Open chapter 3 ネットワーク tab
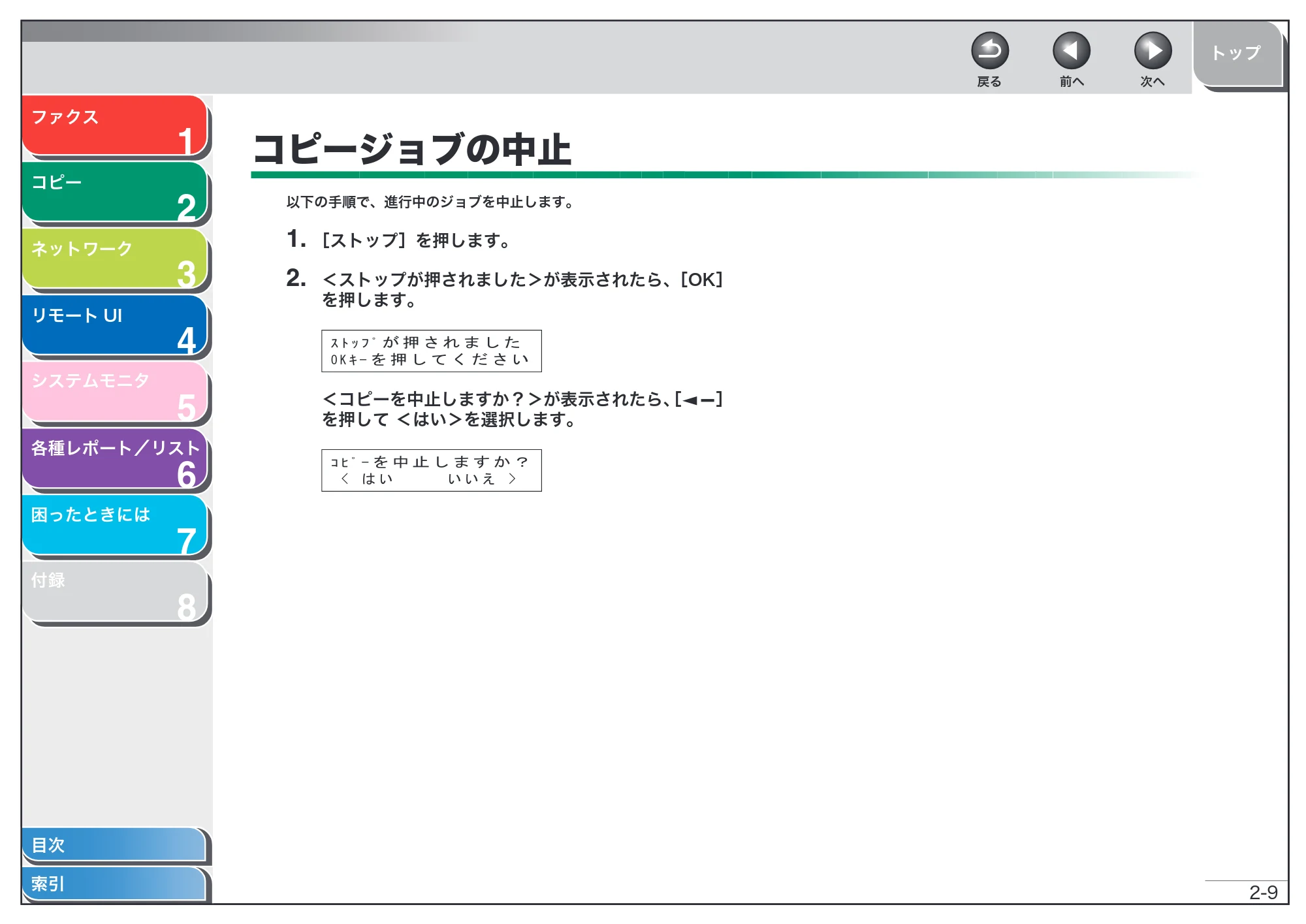1306x924 pixels. point(114,258)
